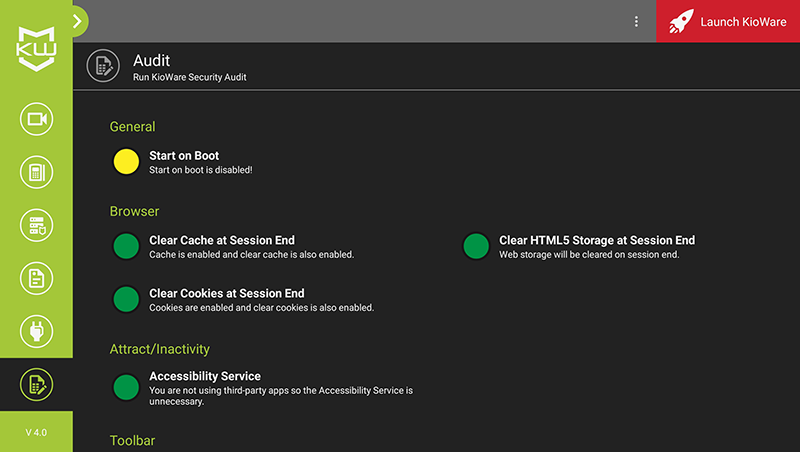
Task: Click the green Clear HTML5 Storage indicator
Action: click(476, 246)
